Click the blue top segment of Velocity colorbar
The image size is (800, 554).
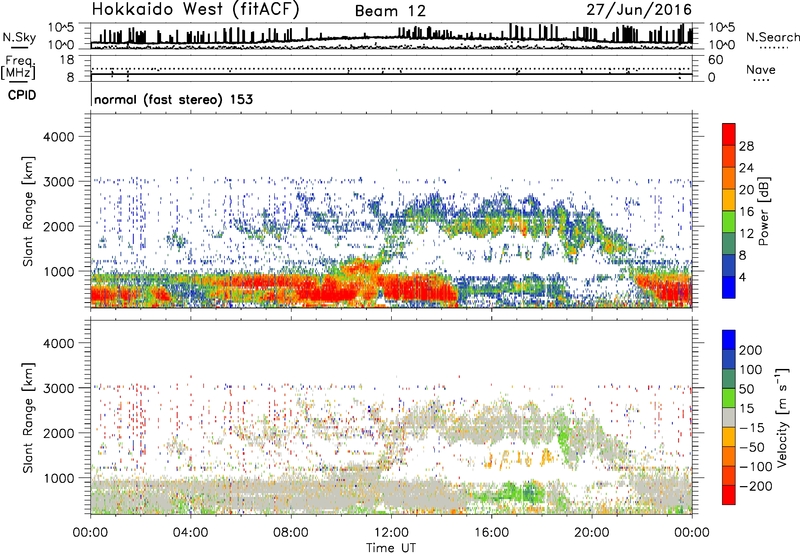729,340
